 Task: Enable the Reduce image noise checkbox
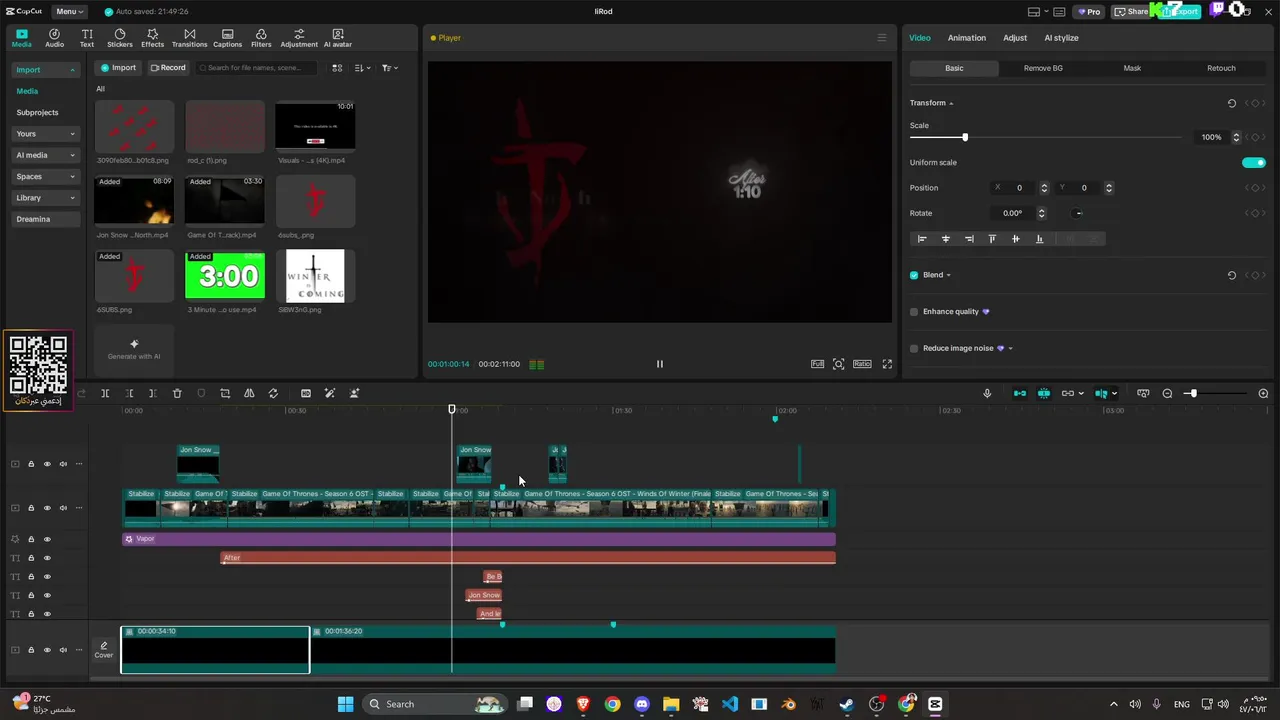point(914,348)
